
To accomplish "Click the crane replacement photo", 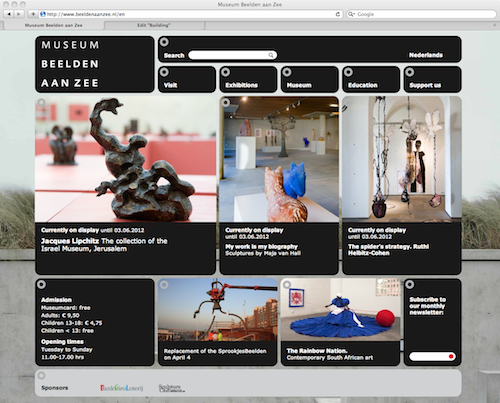I will coord(217,310).
